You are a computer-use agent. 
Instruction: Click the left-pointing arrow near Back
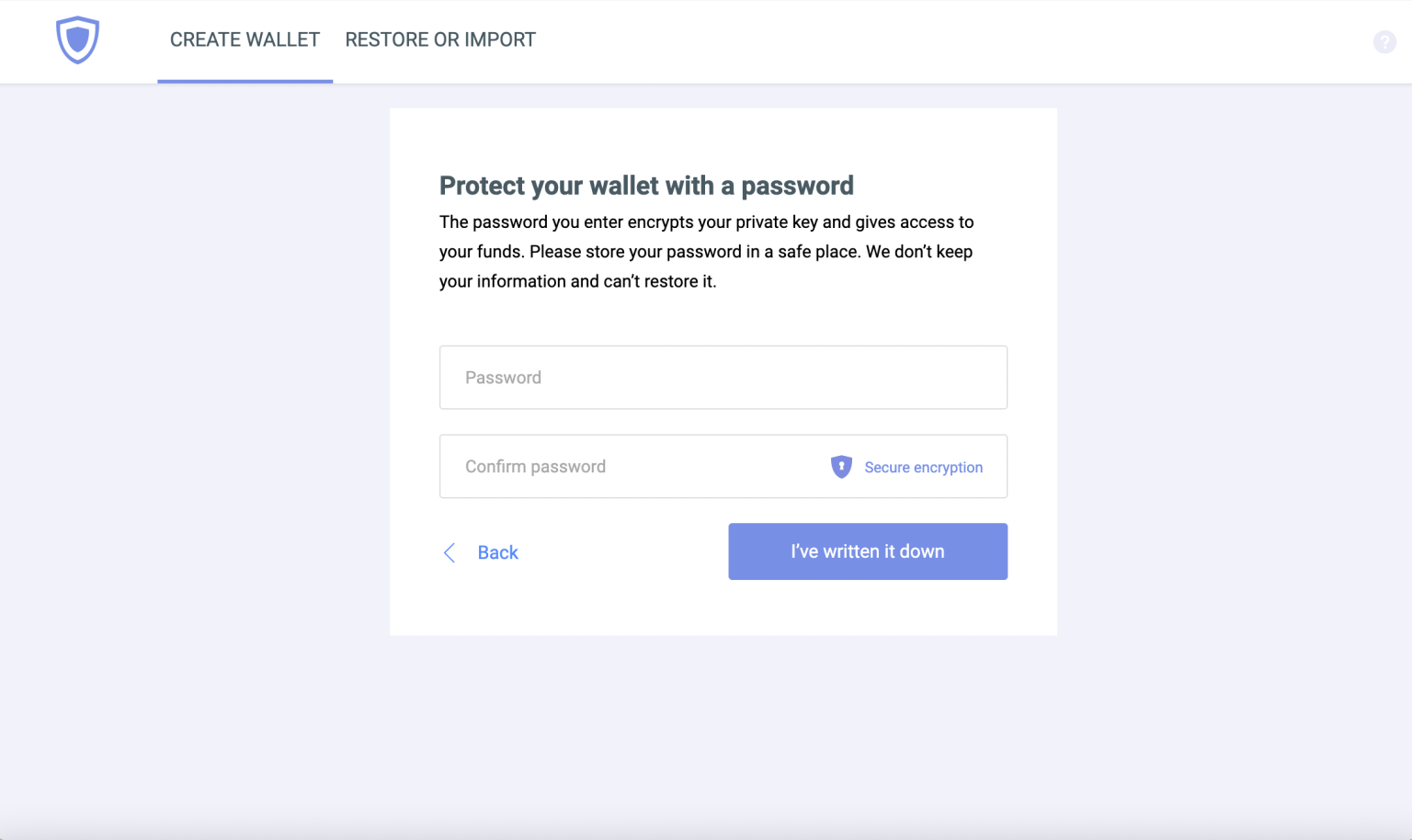(x=449, y=552)
